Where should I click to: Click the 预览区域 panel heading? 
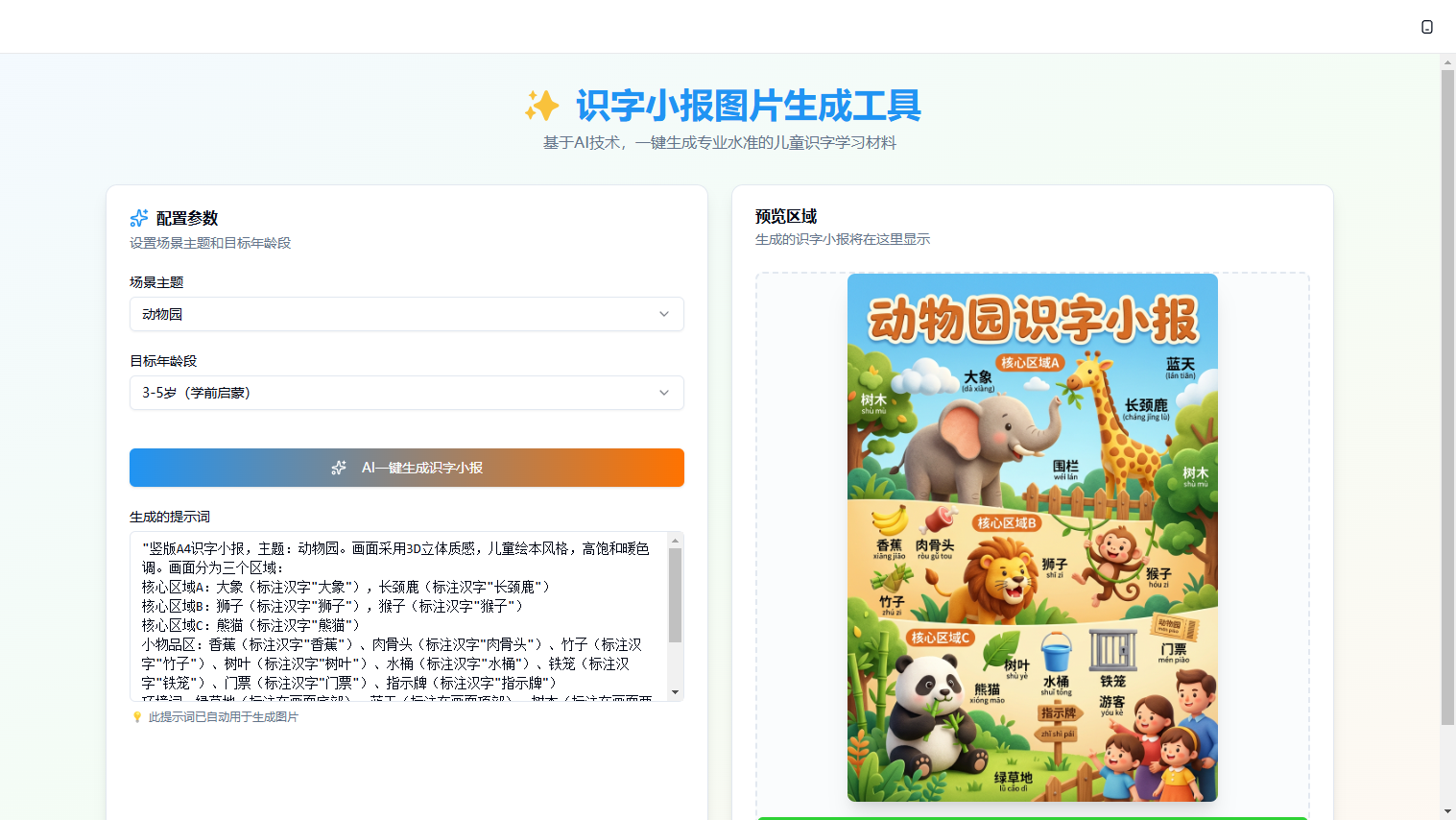pos(786,217)
